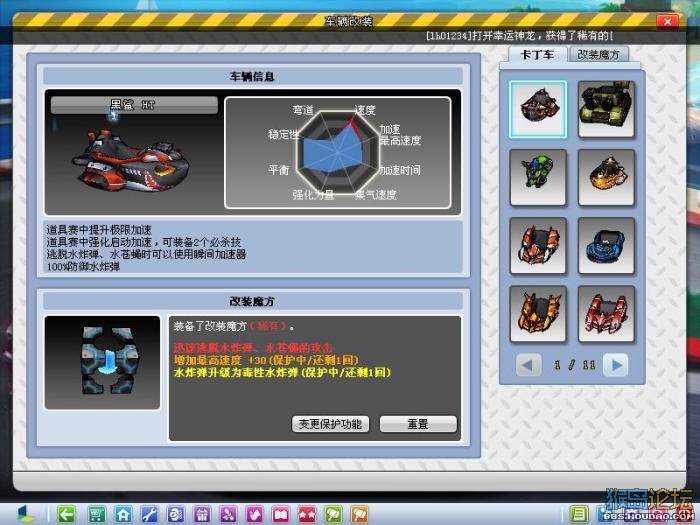Open the pink open-book icon
This screenshot has width=700, height=525.
281,515
